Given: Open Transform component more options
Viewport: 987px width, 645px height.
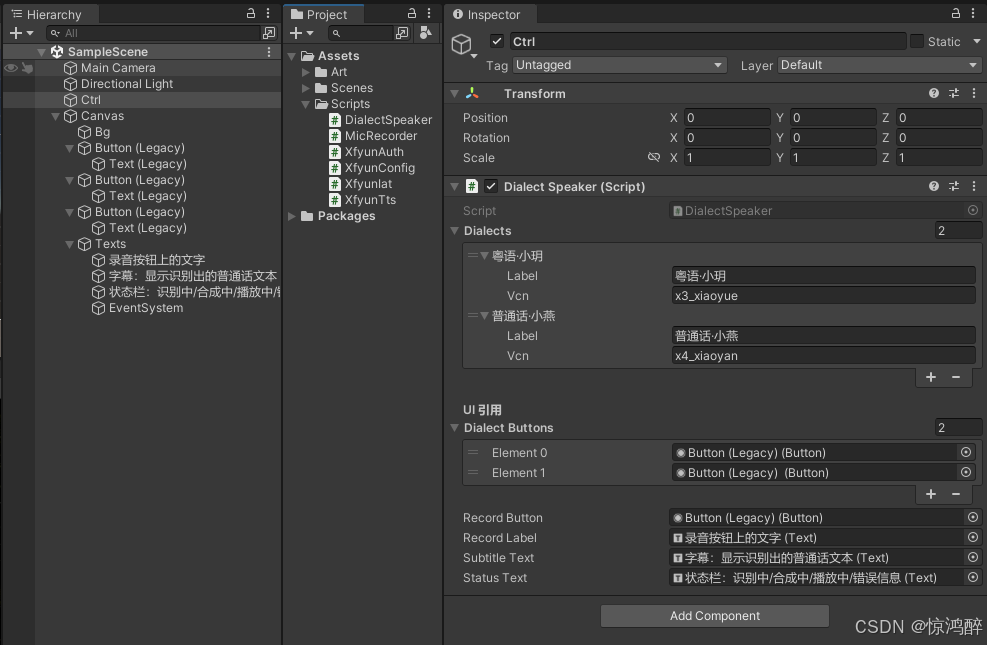Looking at the screenshot, I should (974, 93).
